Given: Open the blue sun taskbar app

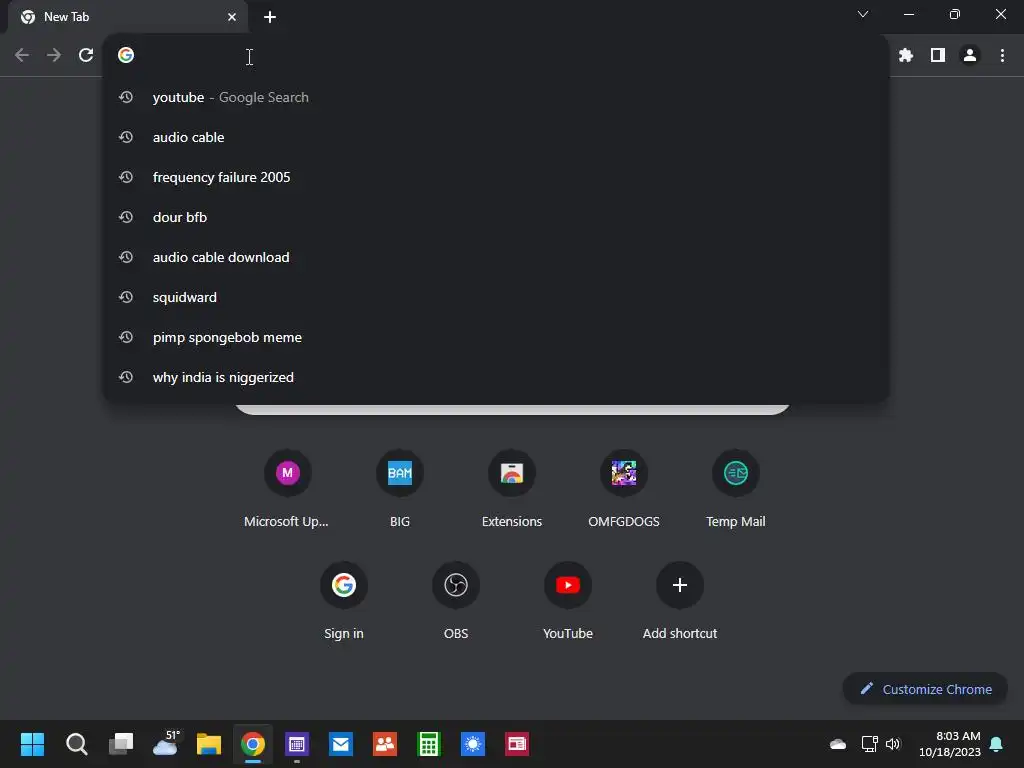Looking at the screenshot, I should click(473, 744).
